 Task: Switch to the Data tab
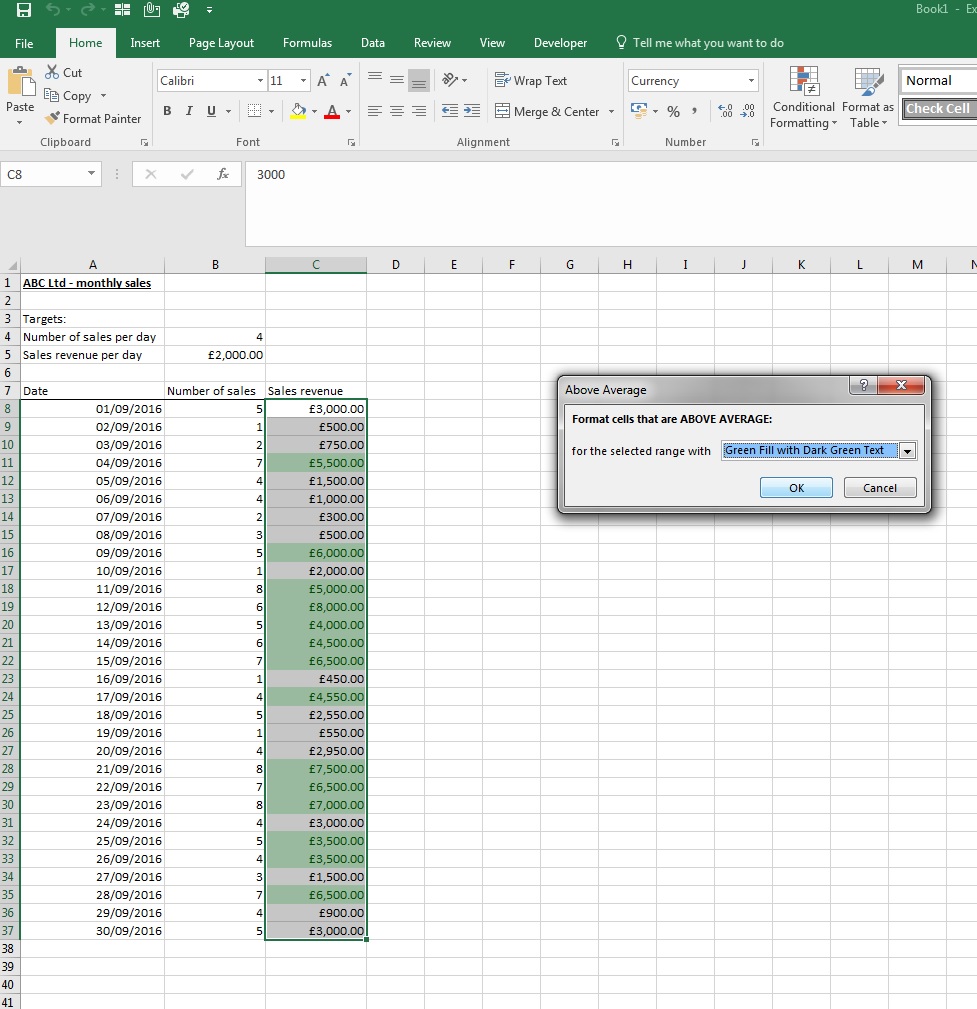373,43
